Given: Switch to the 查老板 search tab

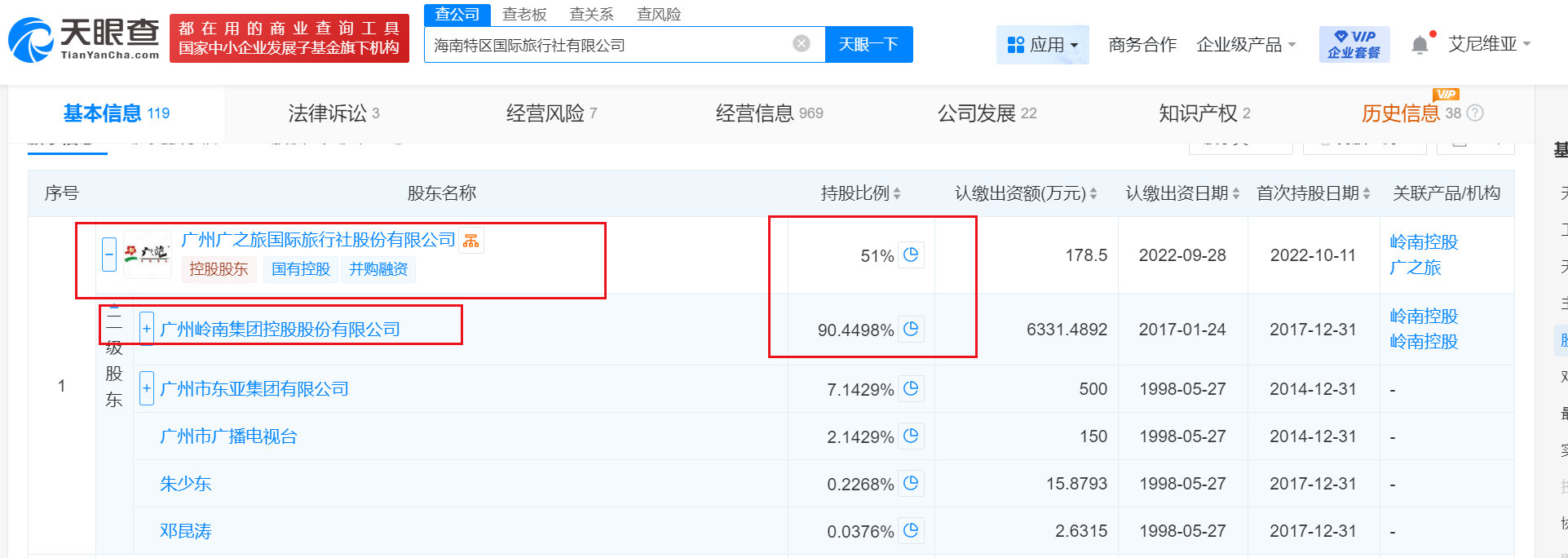Looking at the screenshot, I should pos(524,15).
